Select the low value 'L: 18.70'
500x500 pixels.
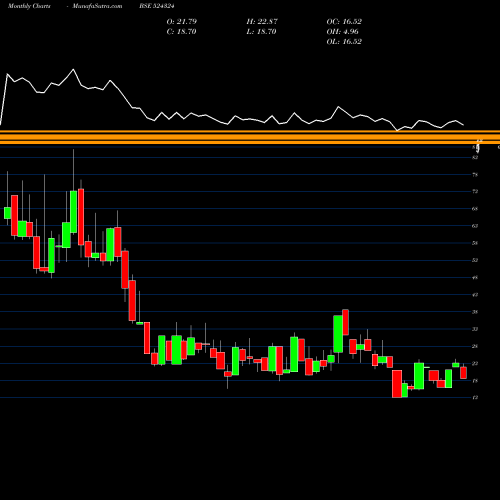[261, 32]
